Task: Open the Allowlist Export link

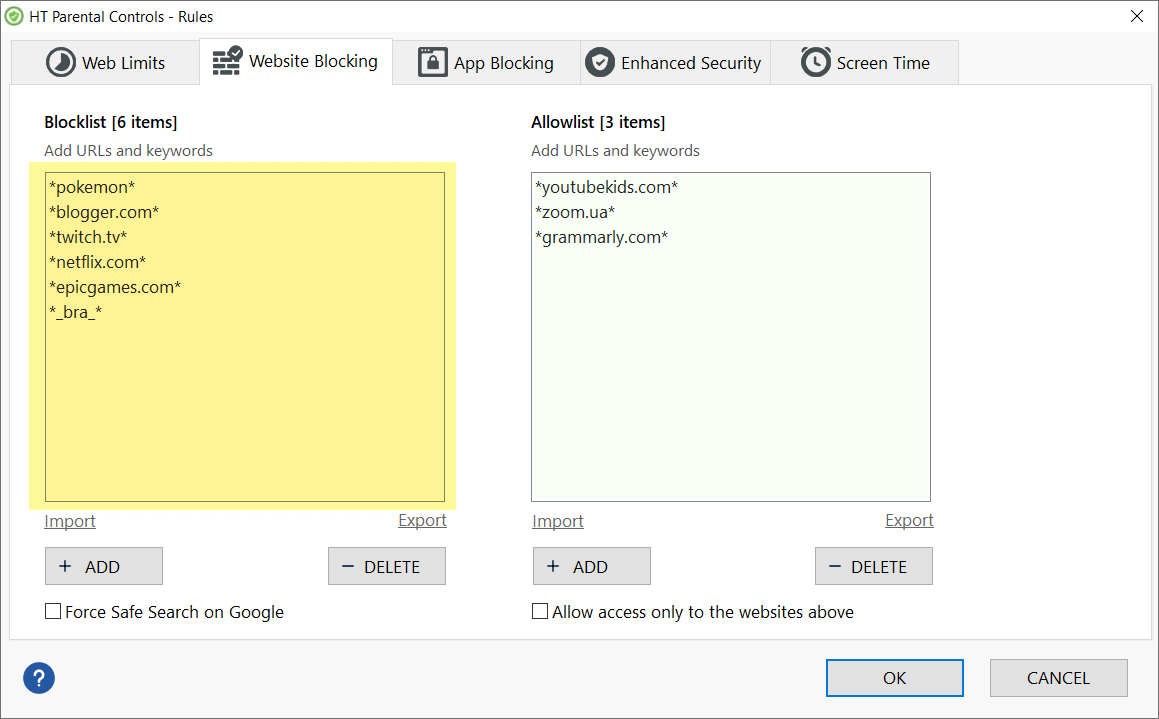Action: coord(909,520)
